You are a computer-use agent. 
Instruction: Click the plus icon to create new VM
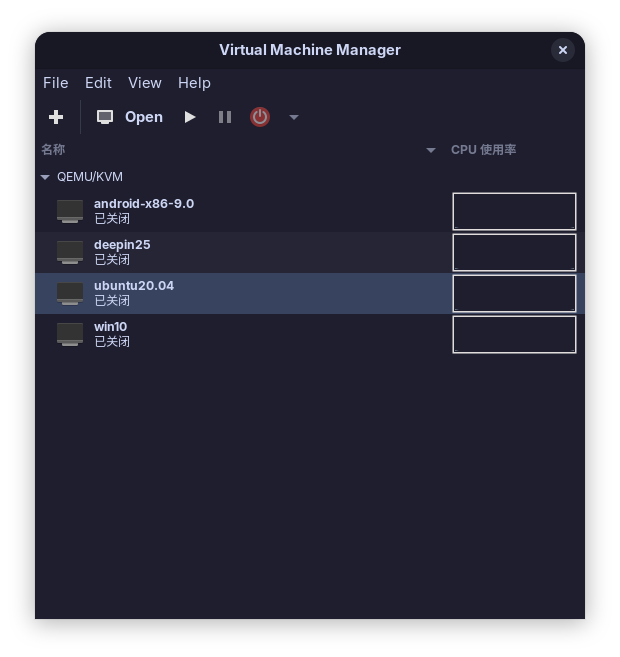[x=56, y=117]
